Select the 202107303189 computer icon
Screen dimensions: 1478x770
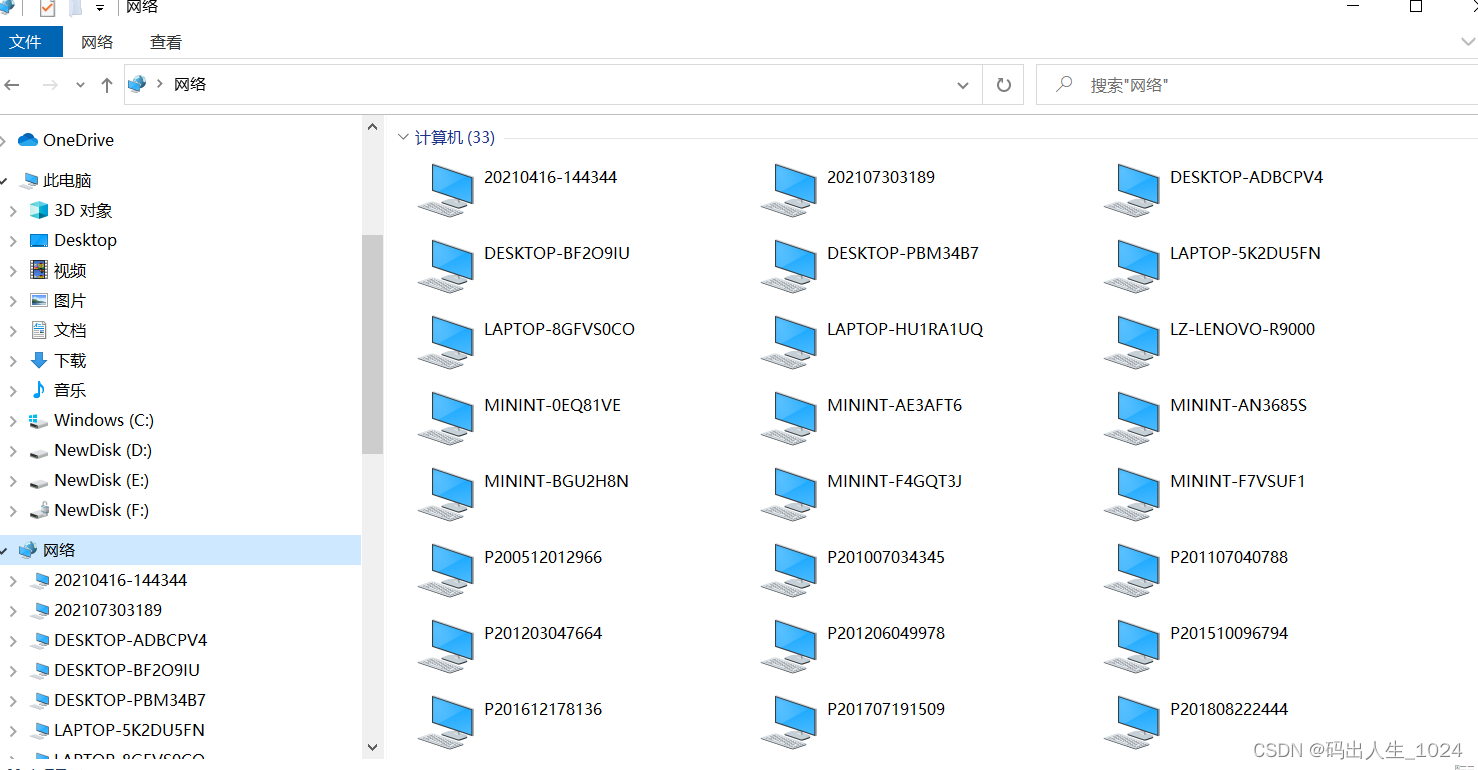click(789, 189)
